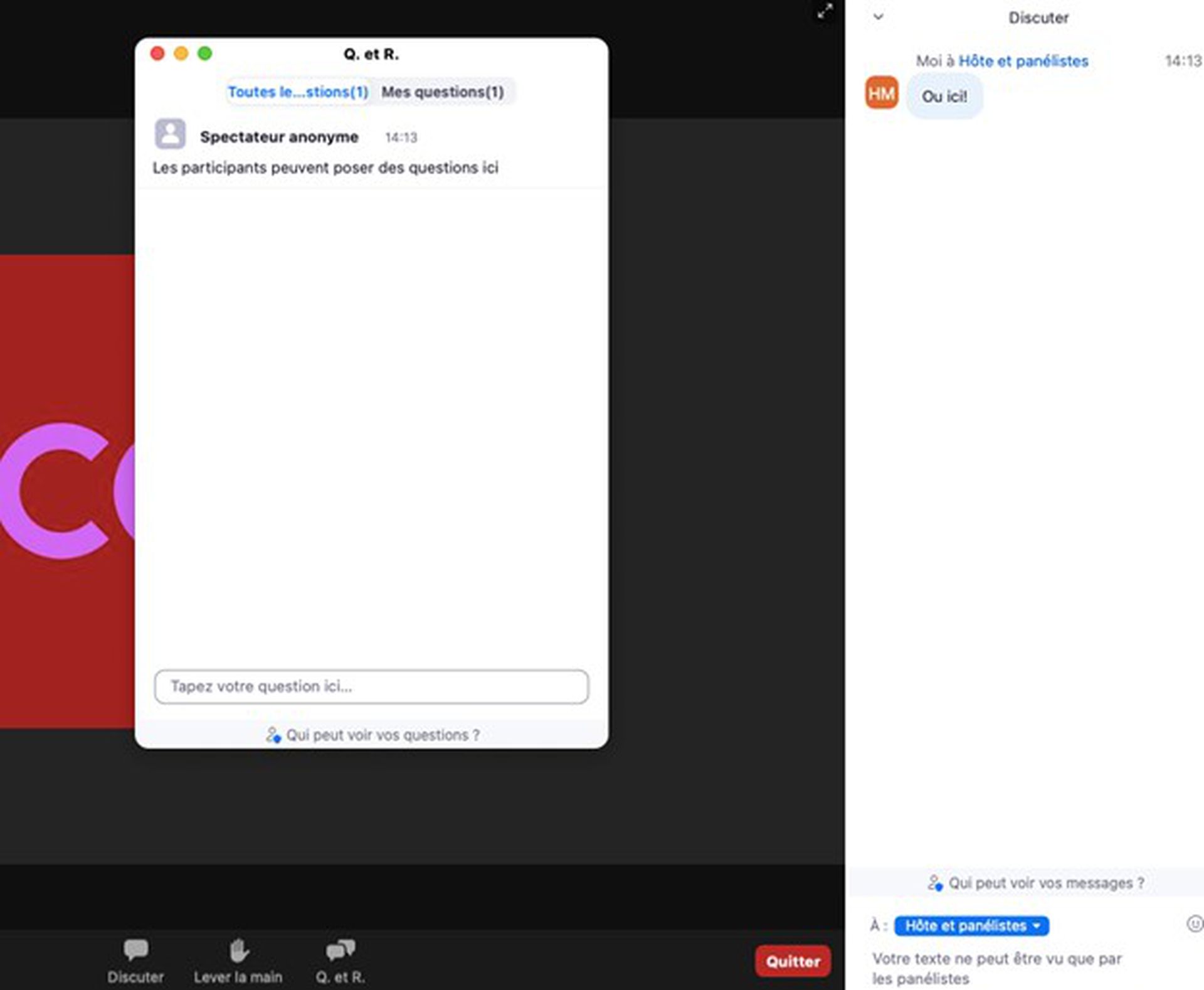This screenshot has width=1204, height=990.
Task: Maximize the Q. et R. window with green button
Action: [x=204, y=53]
